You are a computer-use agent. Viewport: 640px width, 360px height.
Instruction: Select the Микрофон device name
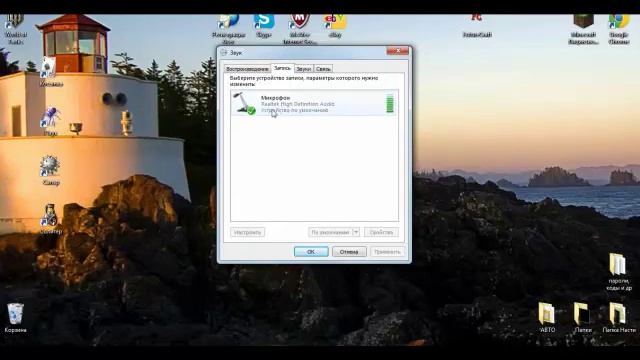276,98
